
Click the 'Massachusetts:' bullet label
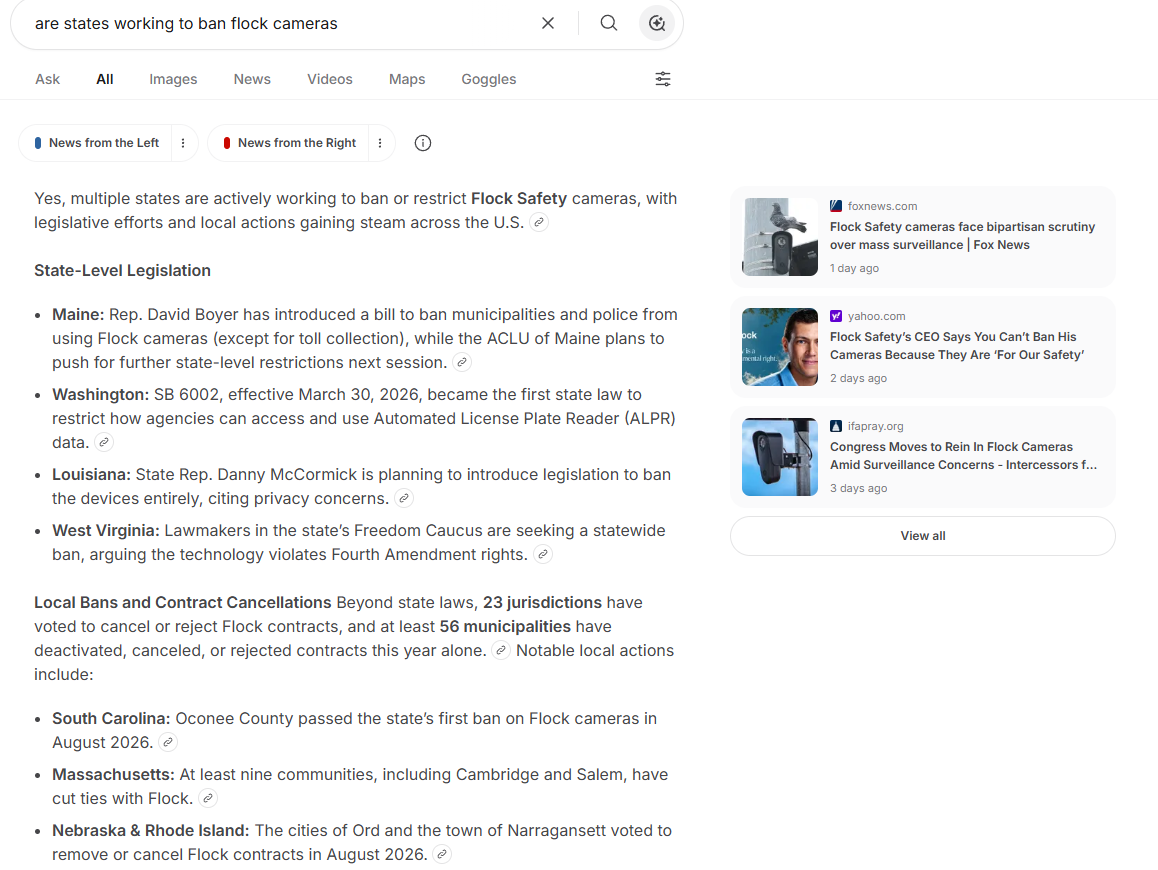pos(113,775)
